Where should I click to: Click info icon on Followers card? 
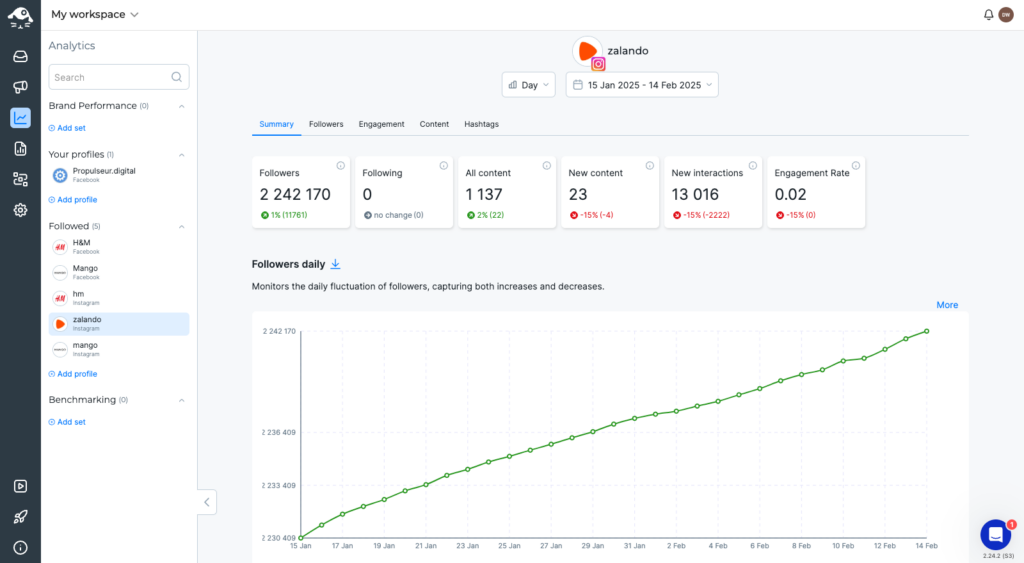(x=340, y=166)
